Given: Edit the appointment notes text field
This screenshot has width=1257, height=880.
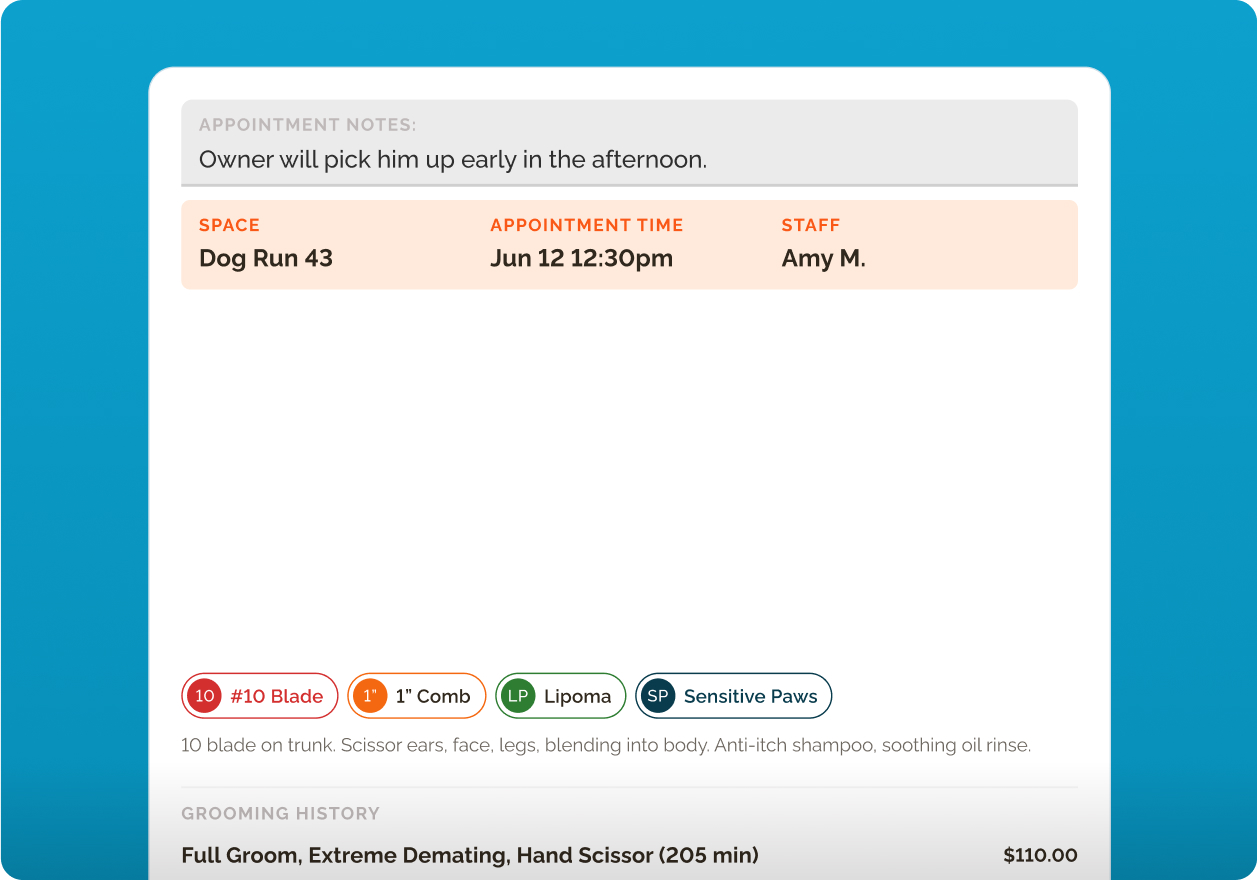Looking at the screenshot, I should 629,143.
